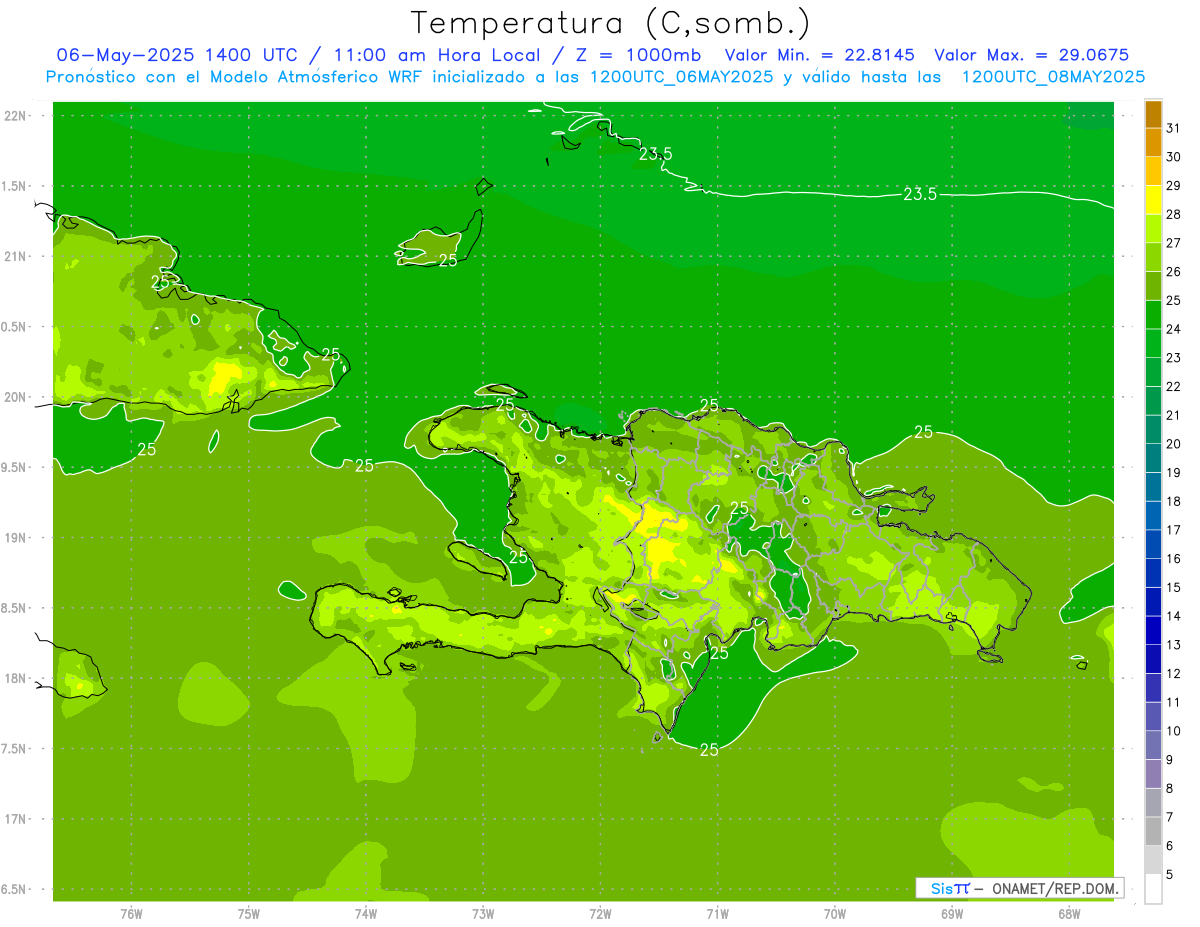Click the "19N" latitude axis label
The height and width of the screenshot is (927, 1200).
pos(15,538)
